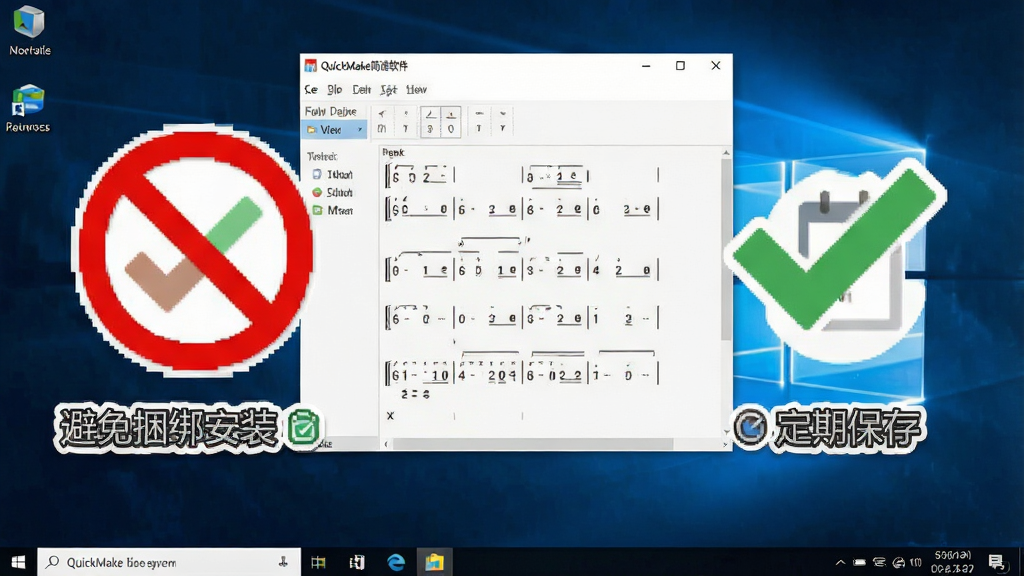Click the blue icon beside Itkan
This screenshot has width=1024, height=576.
click(317, 174)
